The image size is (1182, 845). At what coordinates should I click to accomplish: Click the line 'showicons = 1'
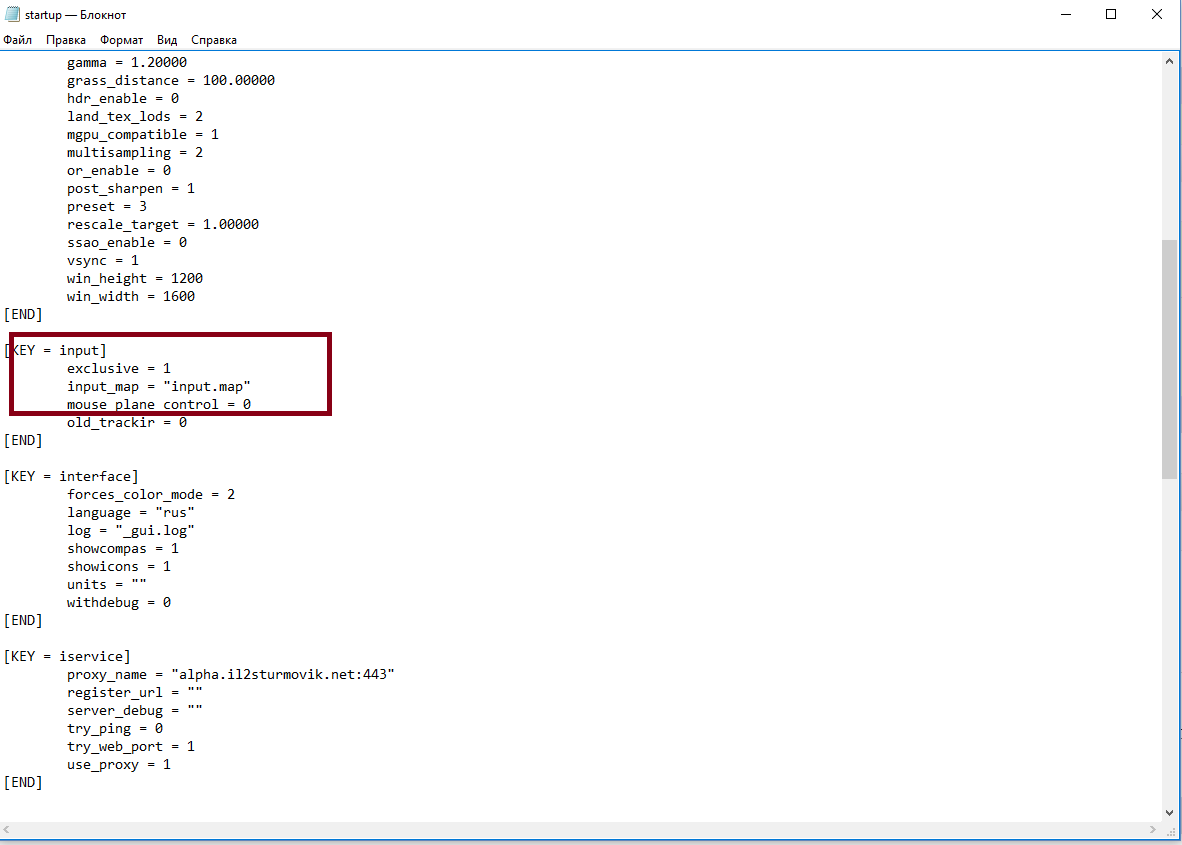pyautogui.click(x=119, y=567)
